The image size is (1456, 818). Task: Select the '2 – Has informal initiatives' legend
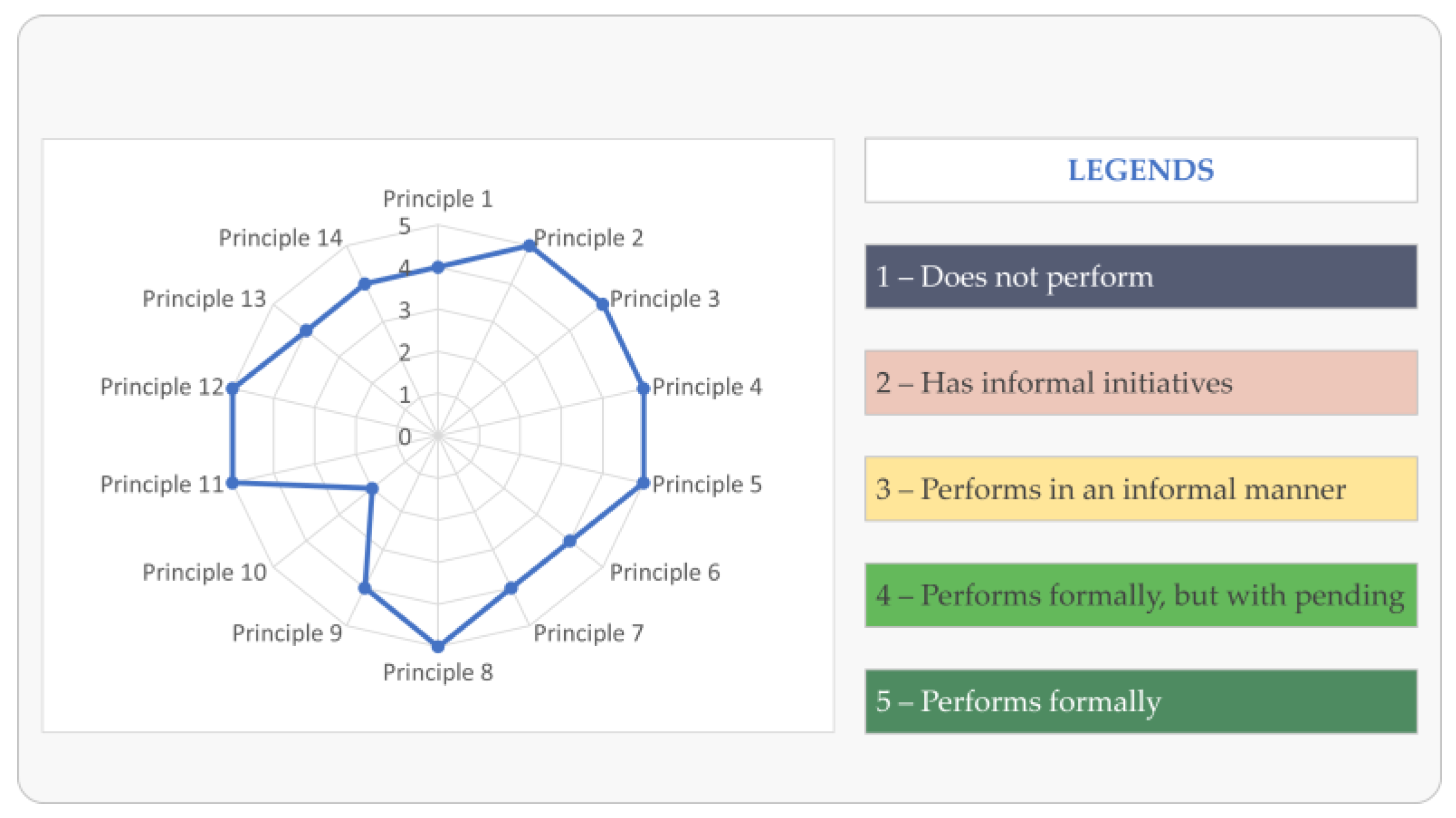pyautogui.click(x=1140, y=383)
